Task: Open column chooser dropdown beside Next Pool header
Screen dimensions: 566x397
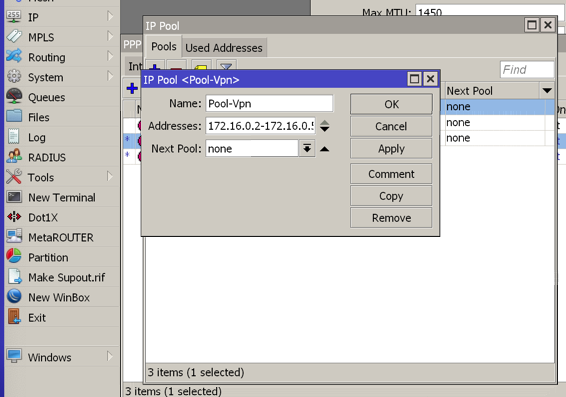Action: [x=547, y=91]
